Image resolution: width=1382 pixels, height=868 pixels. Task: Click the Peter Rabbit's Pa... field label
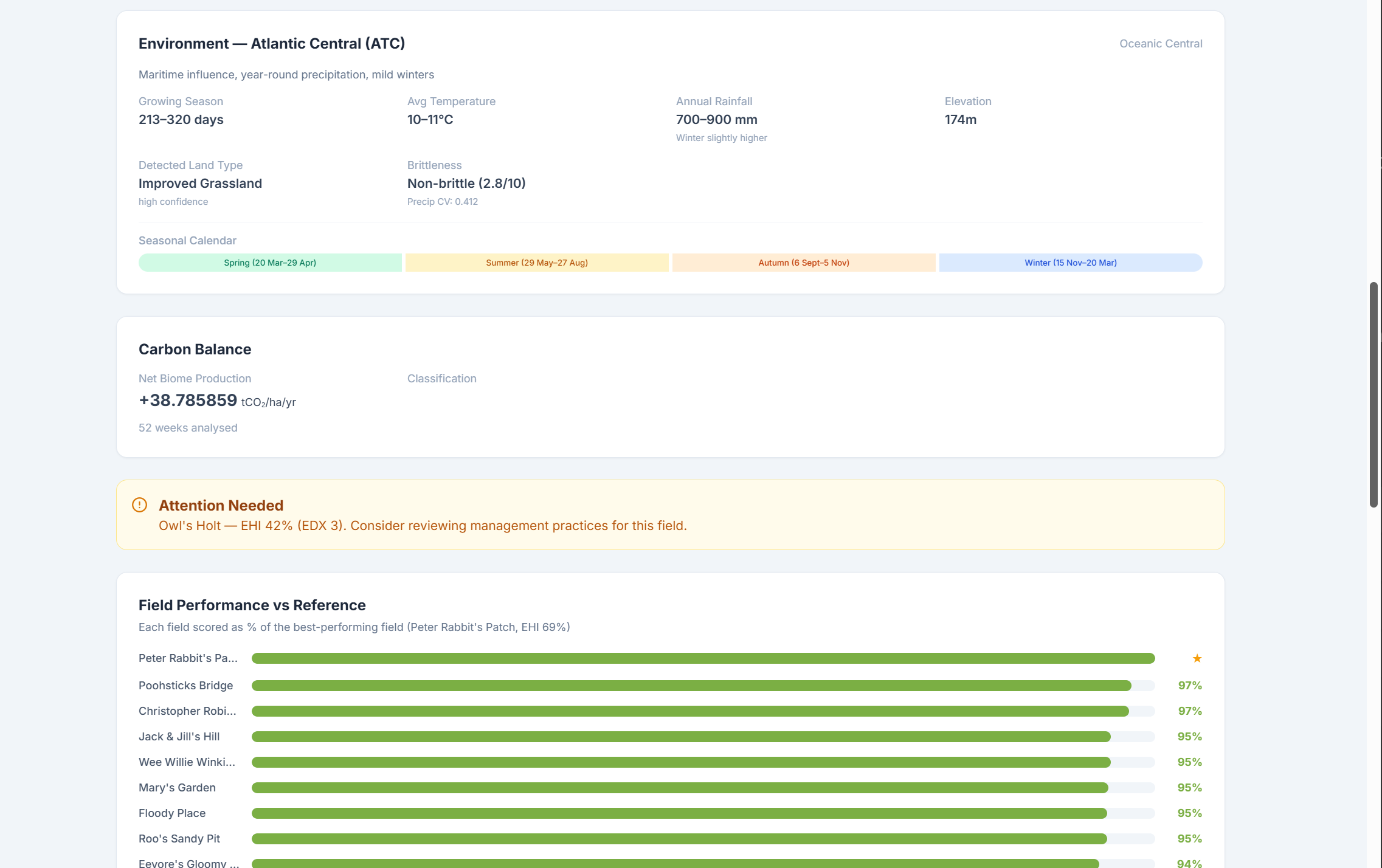(188, 658)
